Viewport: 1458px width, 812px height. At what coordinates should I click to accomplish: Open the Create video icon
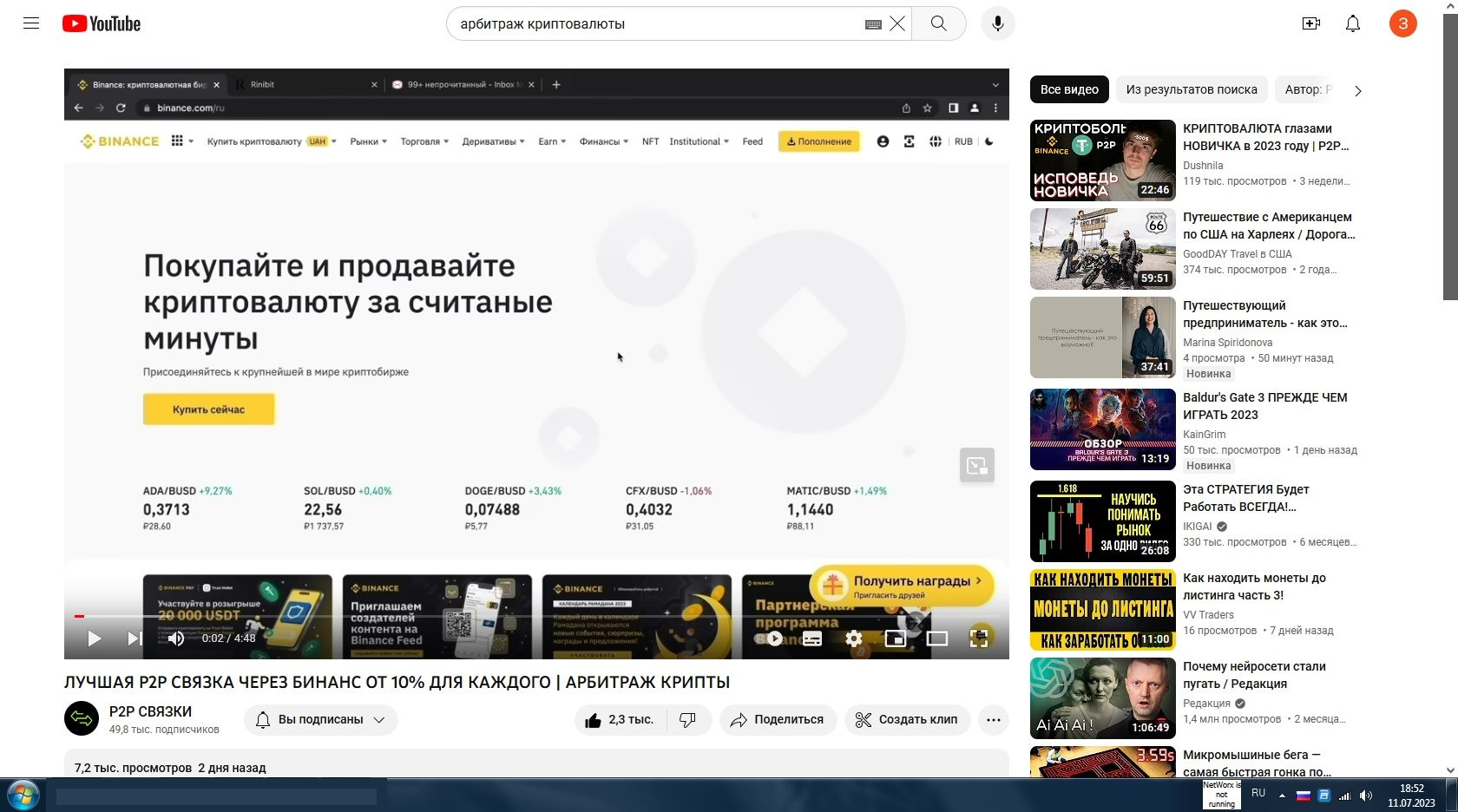(x=1311, y=23)
